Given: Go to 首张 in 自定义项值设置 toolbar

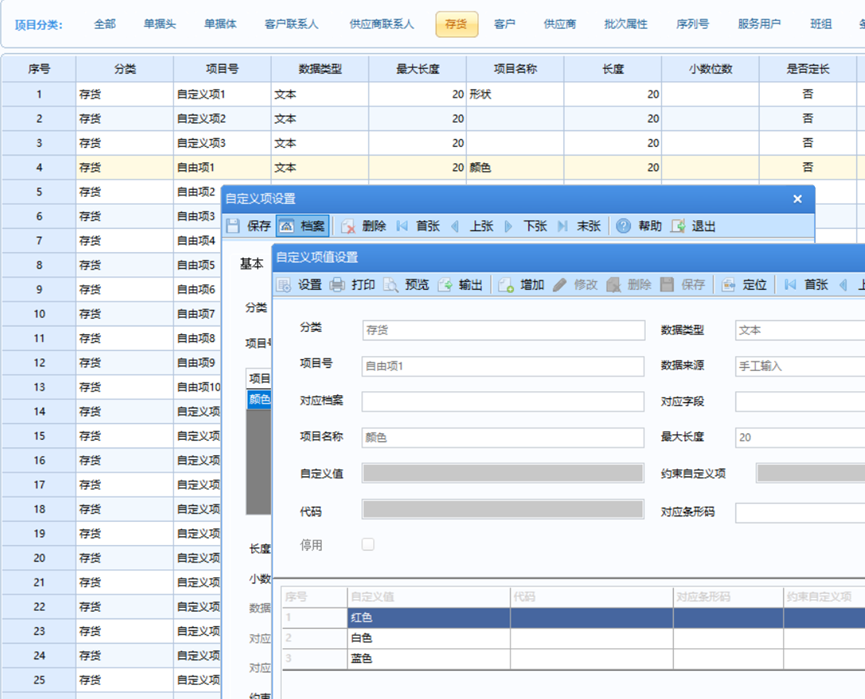Looking at the screenshot, I should click(x=806, y=285).
